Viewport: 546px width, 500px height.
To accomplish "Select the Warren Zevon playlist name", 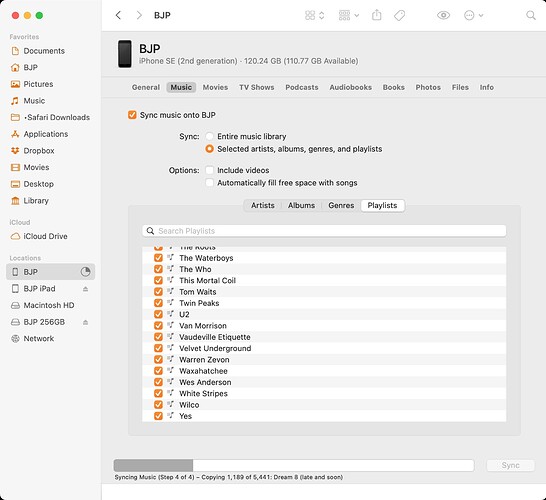I will point(204,360).
